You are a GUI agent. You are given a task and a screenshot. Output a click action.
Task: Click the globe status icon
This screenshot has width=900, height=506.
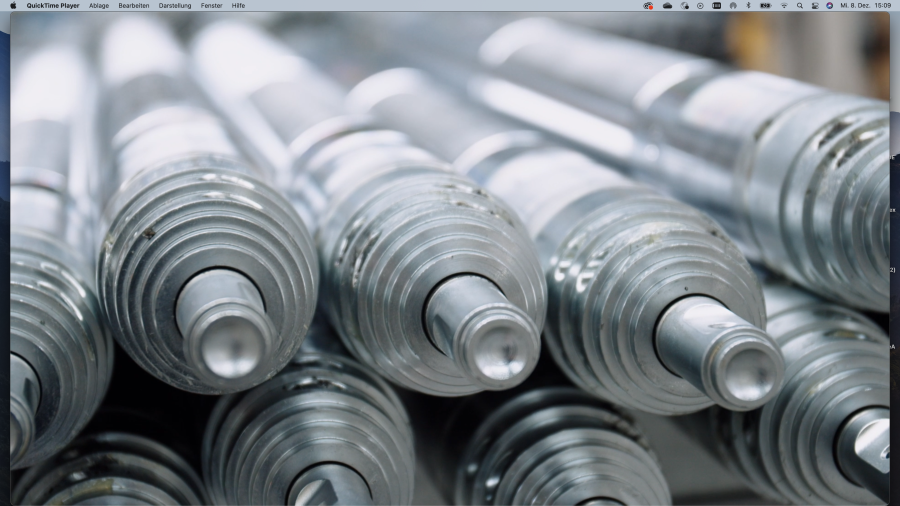click(684, 5)
